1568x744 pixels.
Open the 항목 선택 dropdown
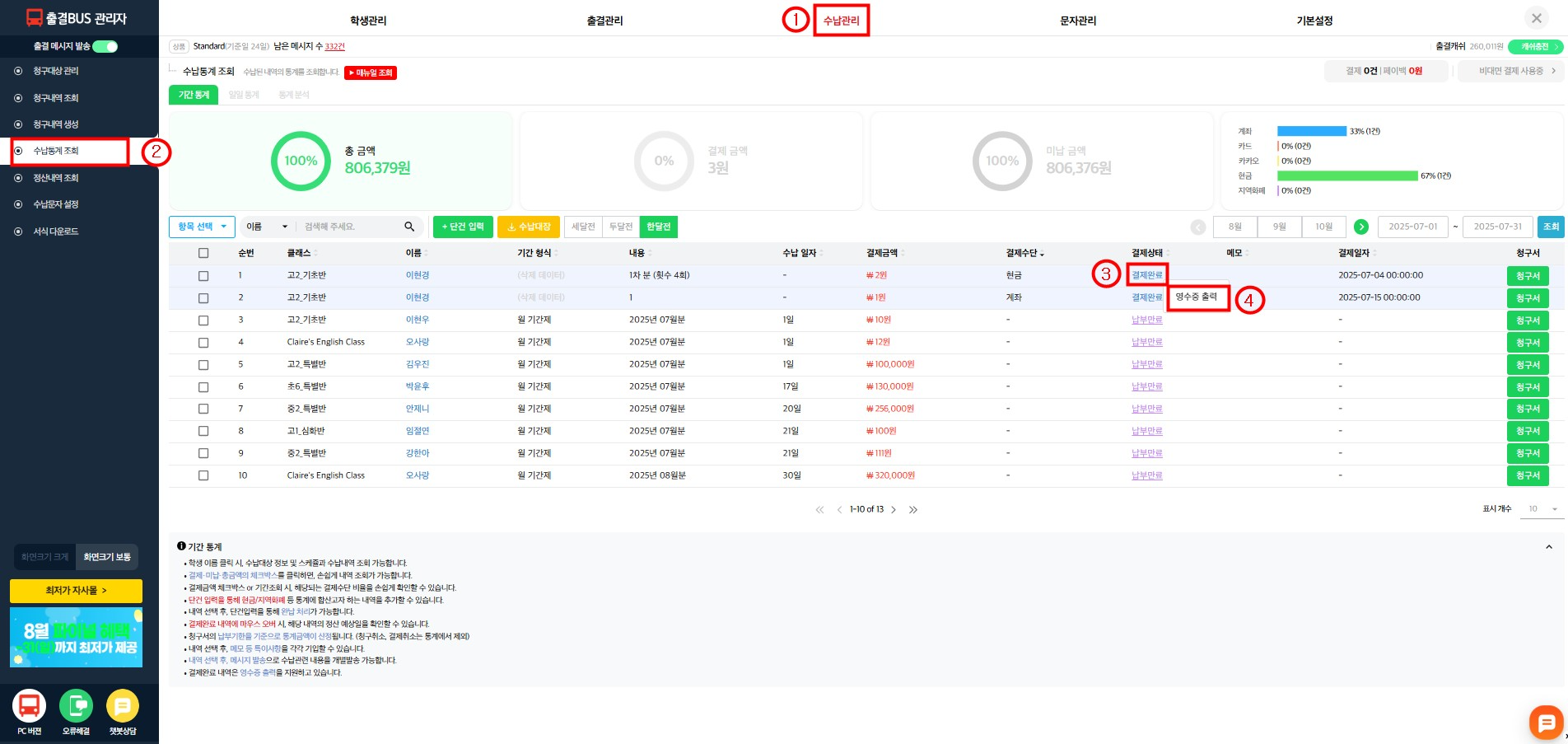[202, 227]
